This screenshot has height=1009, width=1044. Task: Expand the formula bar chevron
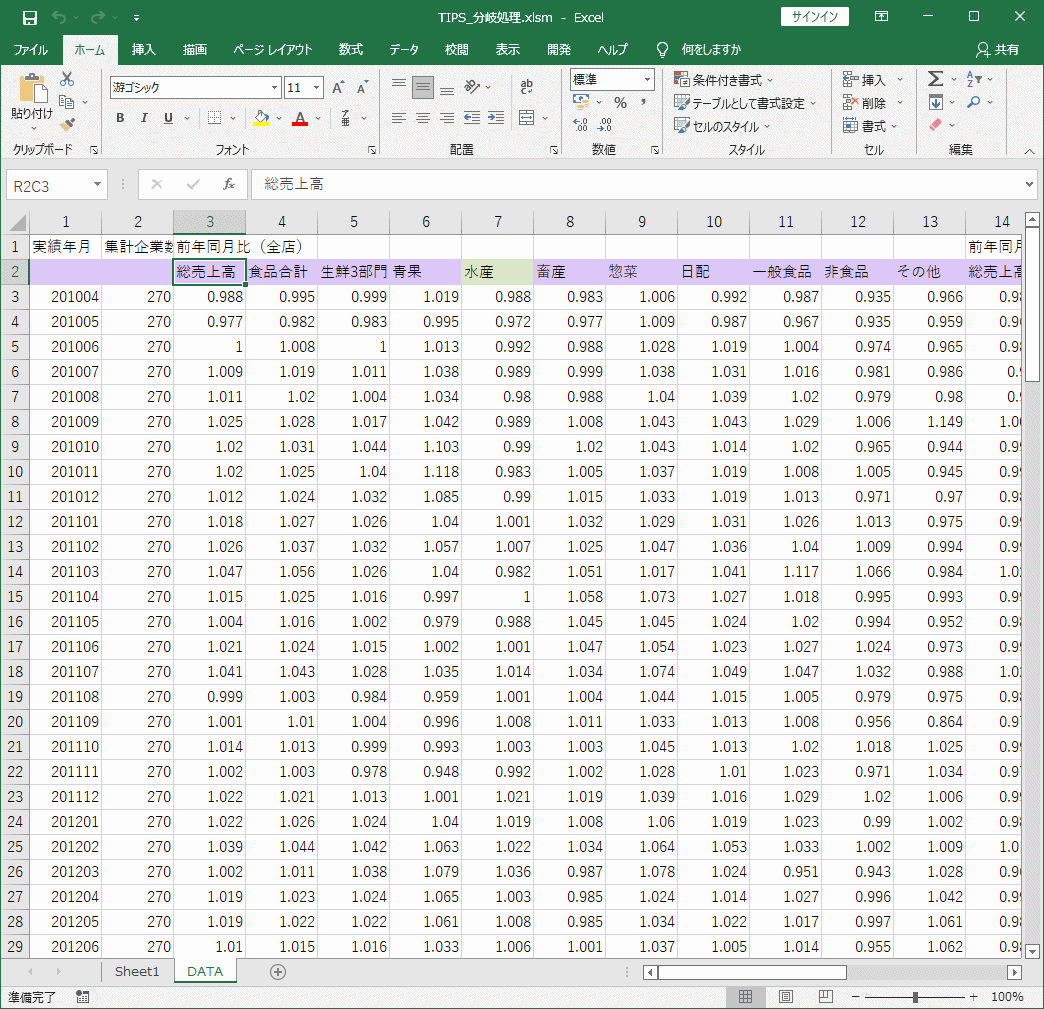[1029, 184]
